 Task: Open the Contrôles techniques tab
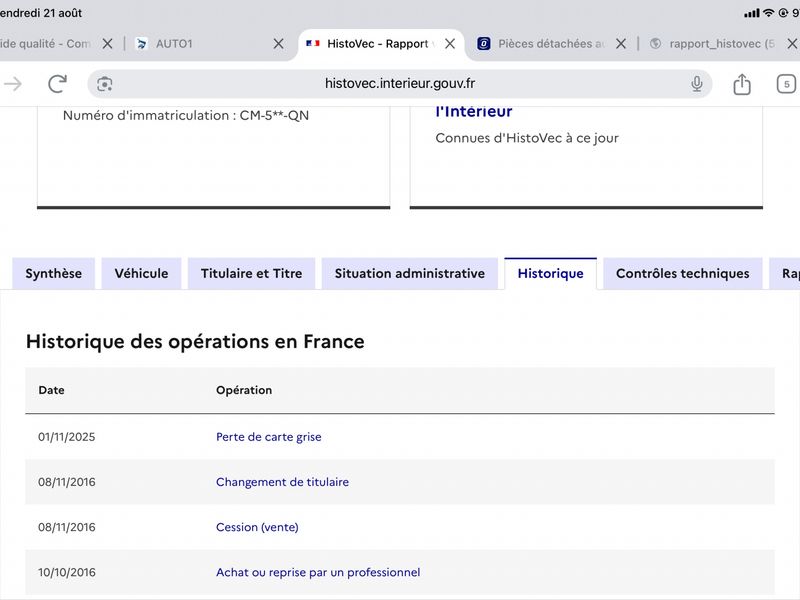pos(683,273)
